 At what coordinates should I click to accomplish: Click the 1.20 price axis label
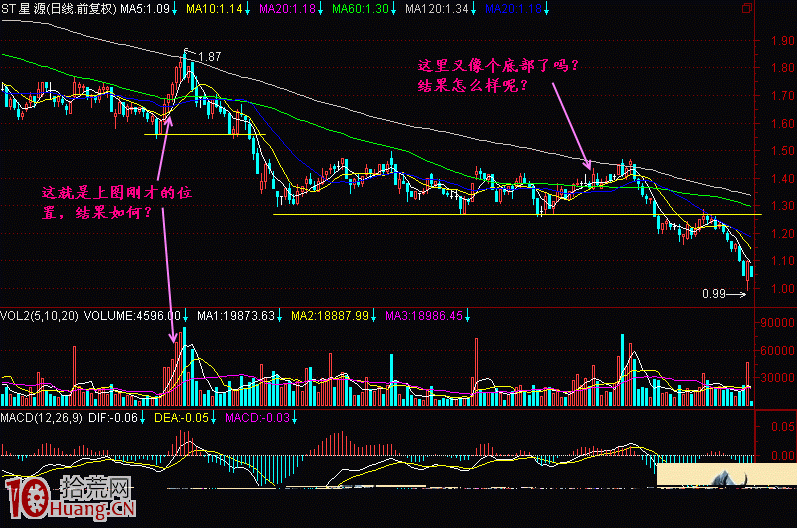click(x=783, y=234)
